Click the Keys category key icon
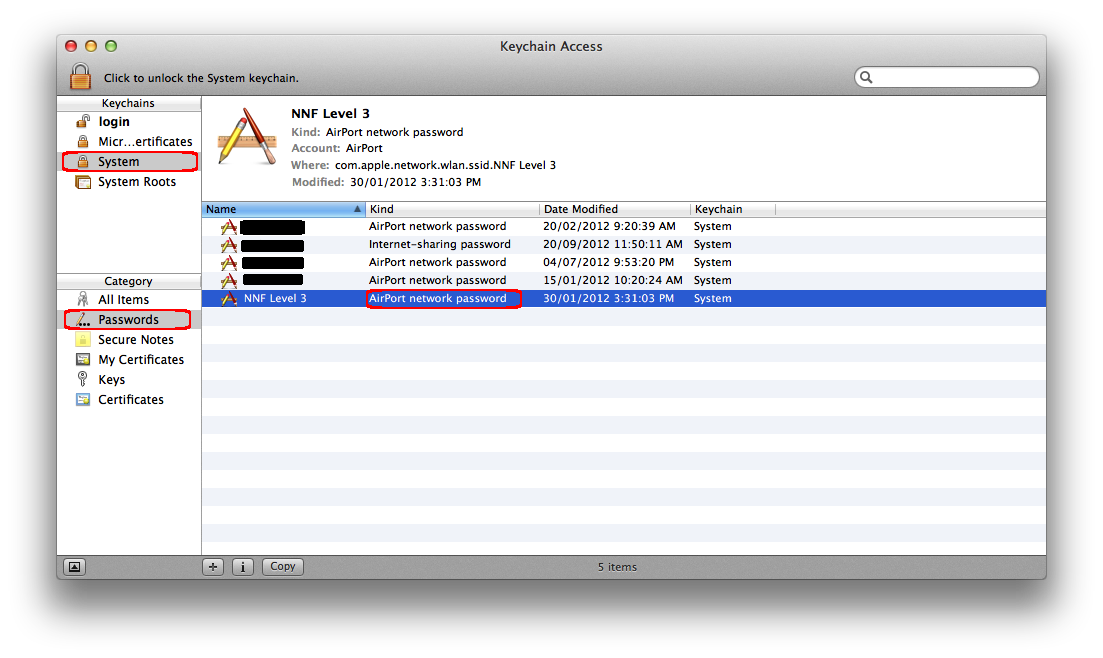 (x=82, y=379)
